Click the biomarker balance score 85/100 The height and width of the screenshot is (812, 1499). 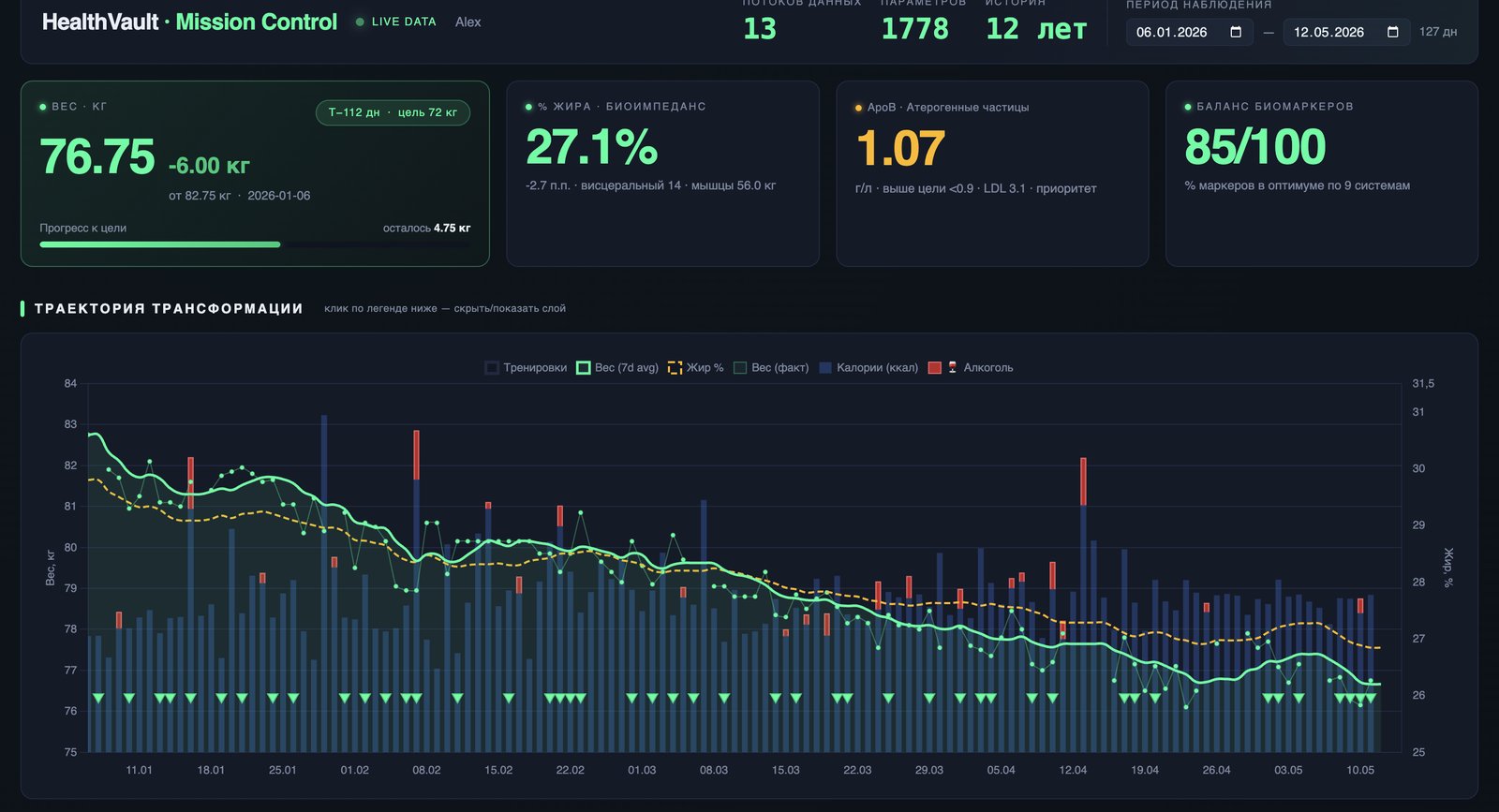[1255, 147]
